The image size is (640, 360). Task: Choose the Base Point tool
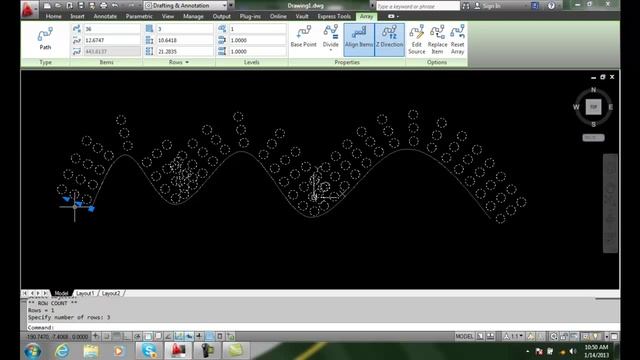click(304, 37)
